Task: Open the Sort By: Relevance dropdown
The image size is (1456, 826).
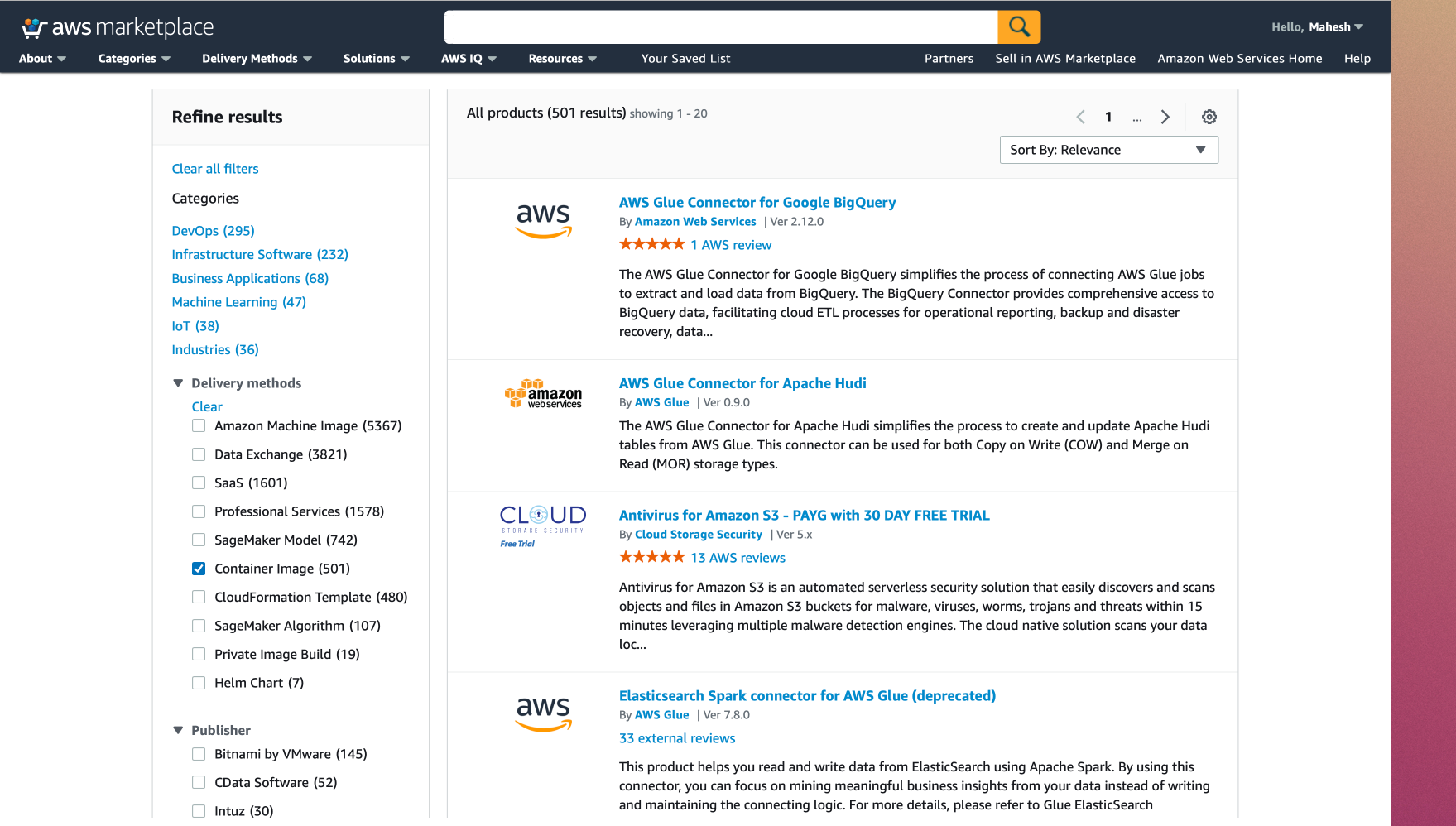Action: pyautogui.click(x=1108, y=150)
